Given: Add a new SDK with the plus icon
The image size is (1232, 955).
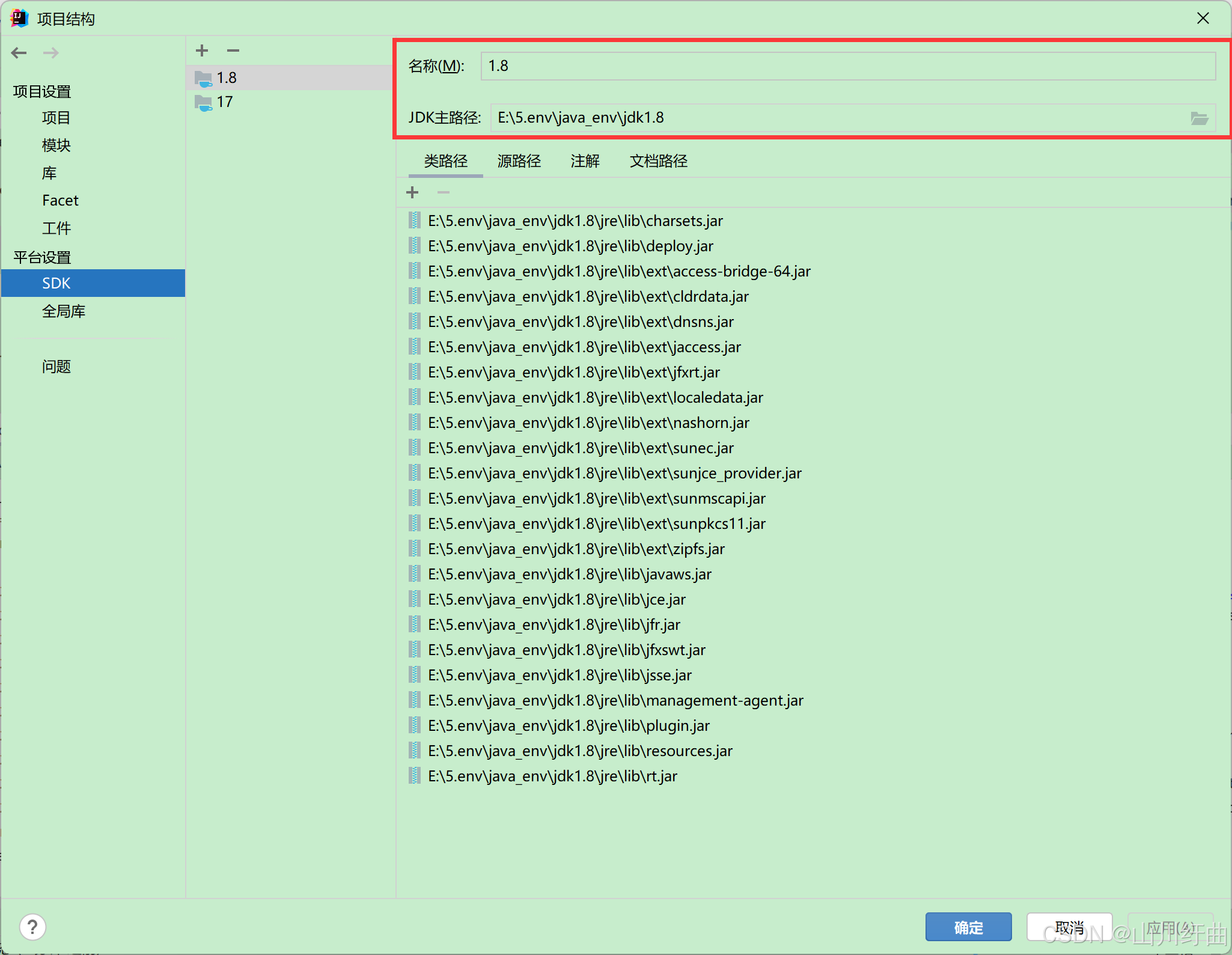Looking at the screenshot, I should pyautogui.click(x=202, y=50).
